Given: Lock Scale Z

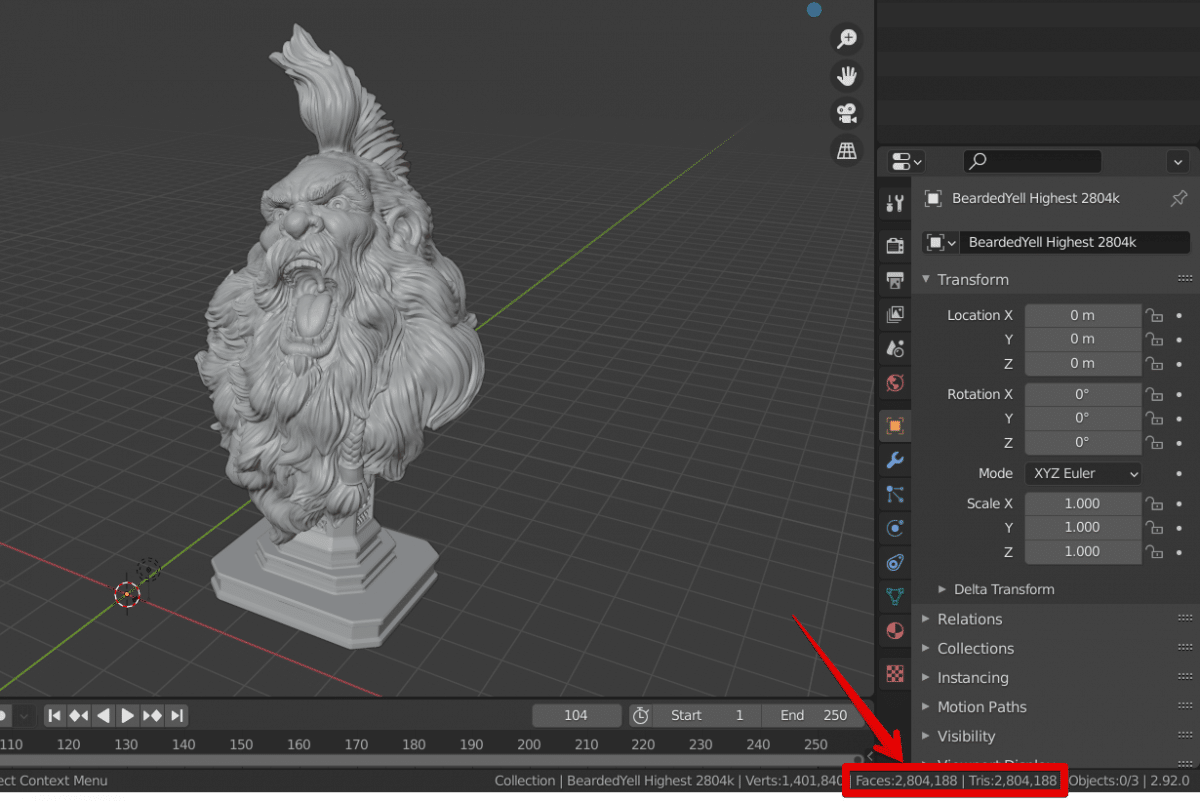Looking at the screenshot, I should point(1154,551).
